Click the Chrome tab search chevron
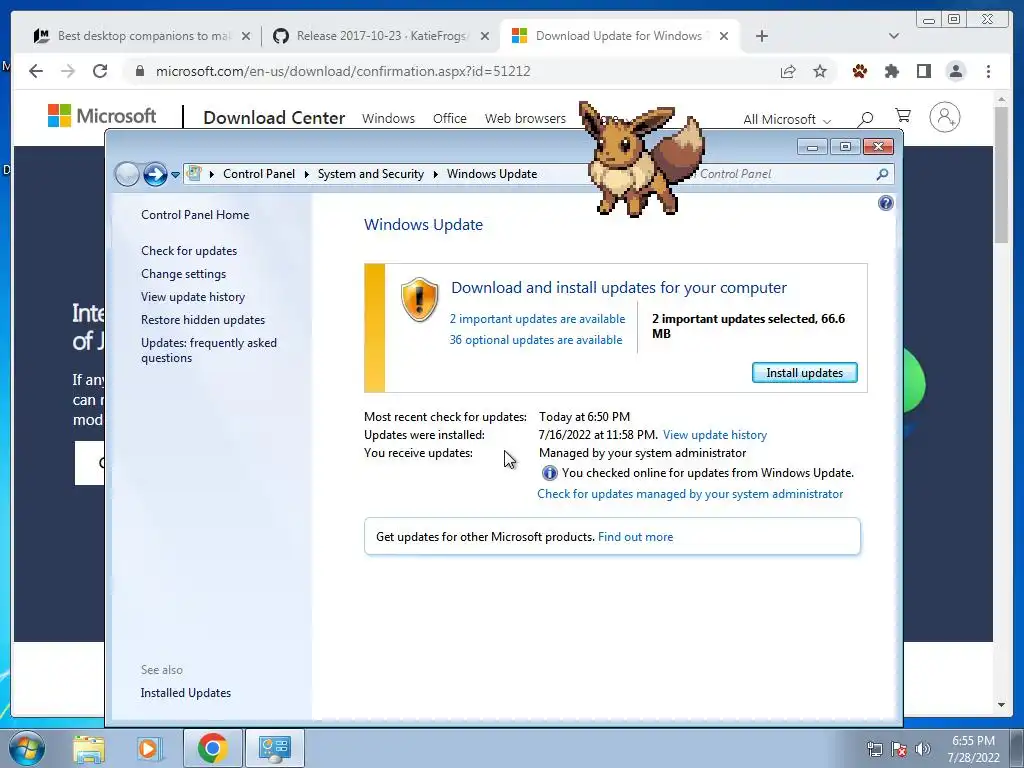Viewport: 1024px width, 768px height. coord(894,36)
